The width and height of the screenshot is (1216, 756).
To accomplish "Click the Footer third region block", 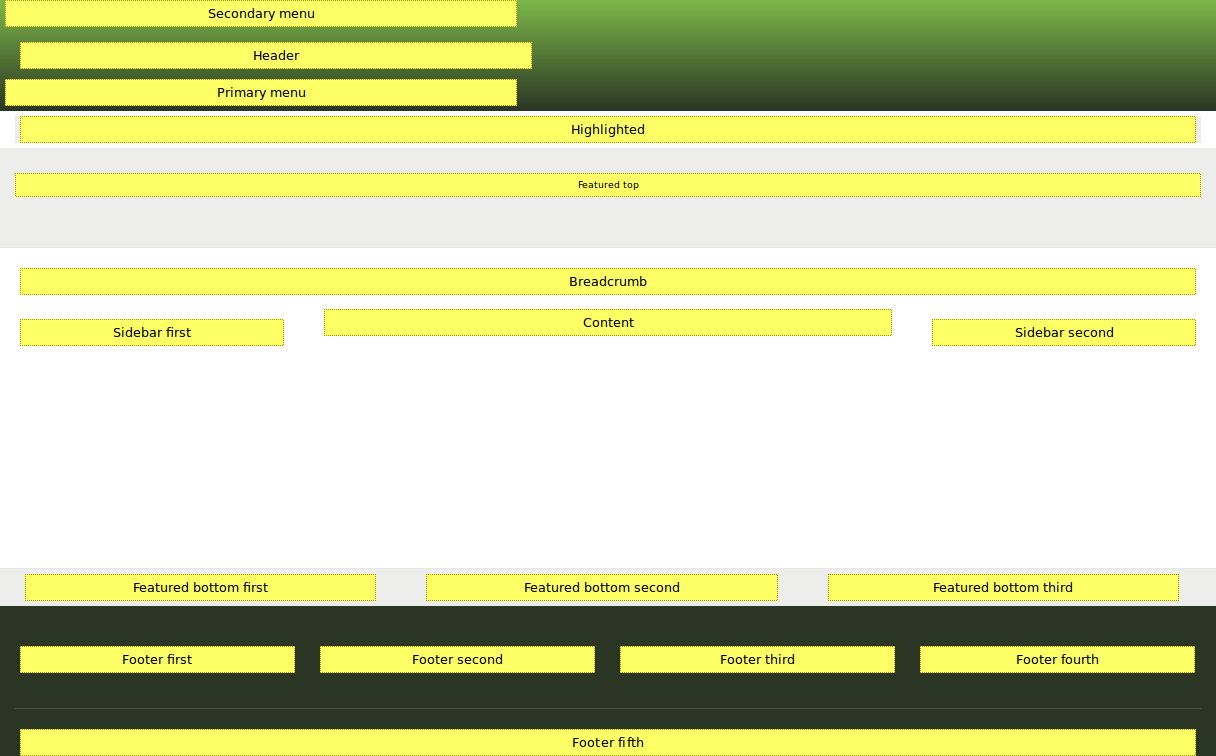I will (757, 660).
